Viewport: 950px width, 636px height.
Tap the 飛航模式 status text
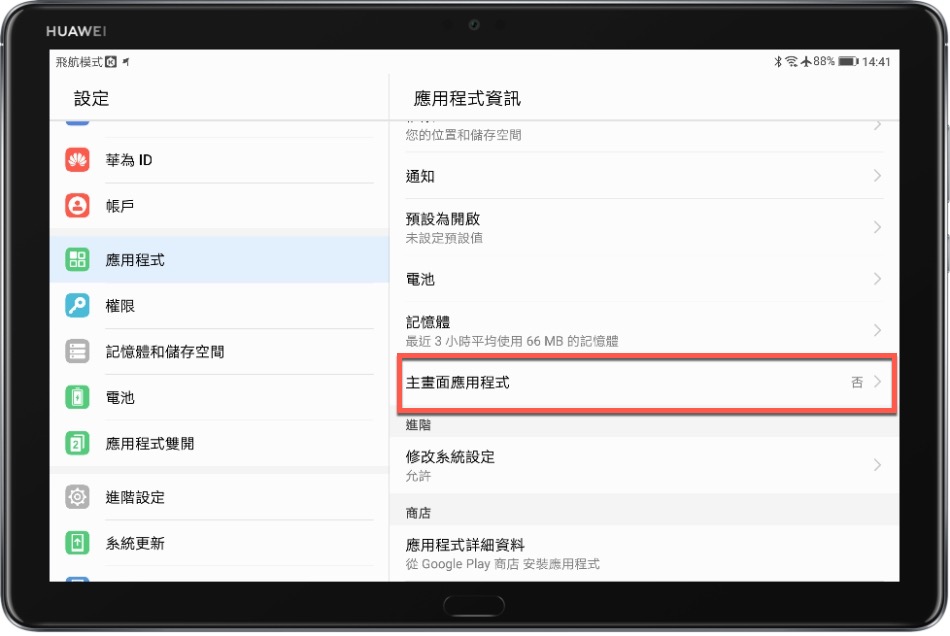point(79,62)
